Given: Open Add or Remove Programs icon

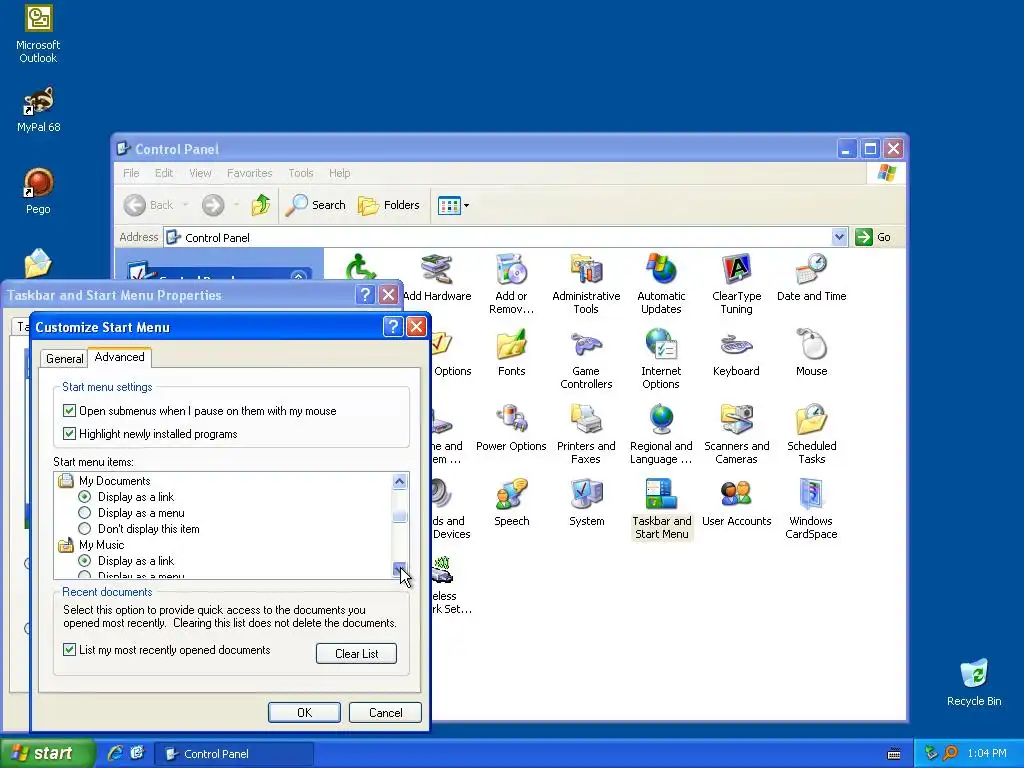Looking at the screenshot, I should [511, 284].
